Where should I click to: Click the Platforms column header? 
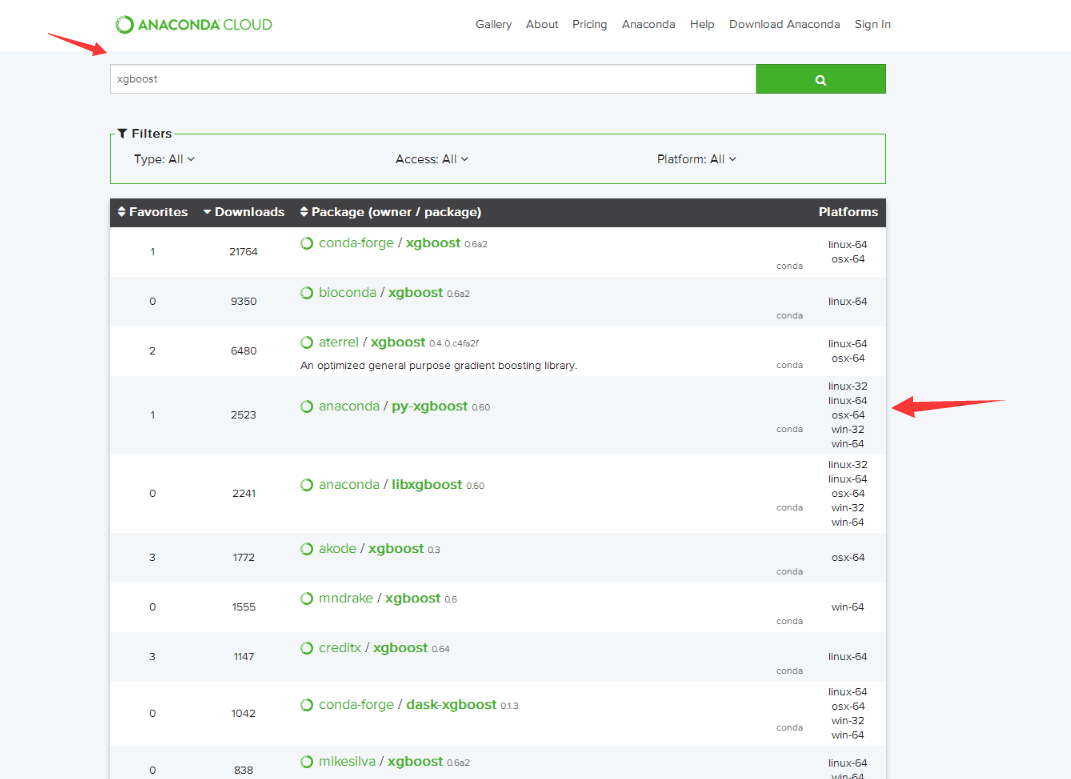(x=848, y=212)
